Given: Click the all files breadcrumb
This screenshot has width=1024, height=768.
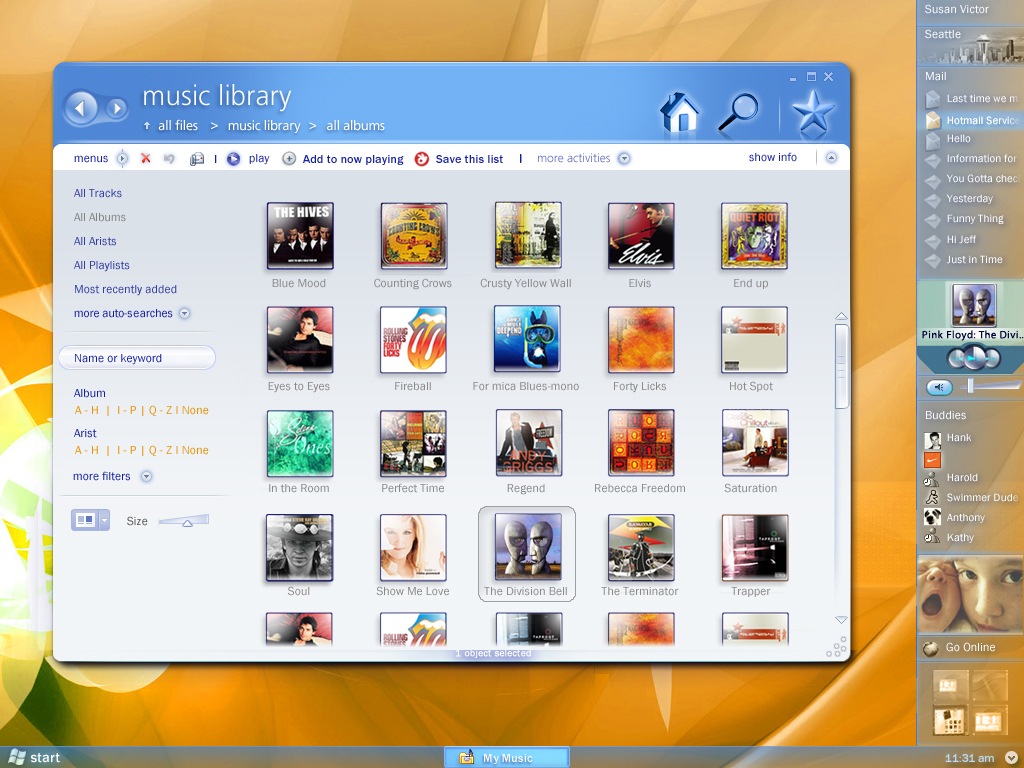Looking at the screenshot, I should (x=178, y=125).
